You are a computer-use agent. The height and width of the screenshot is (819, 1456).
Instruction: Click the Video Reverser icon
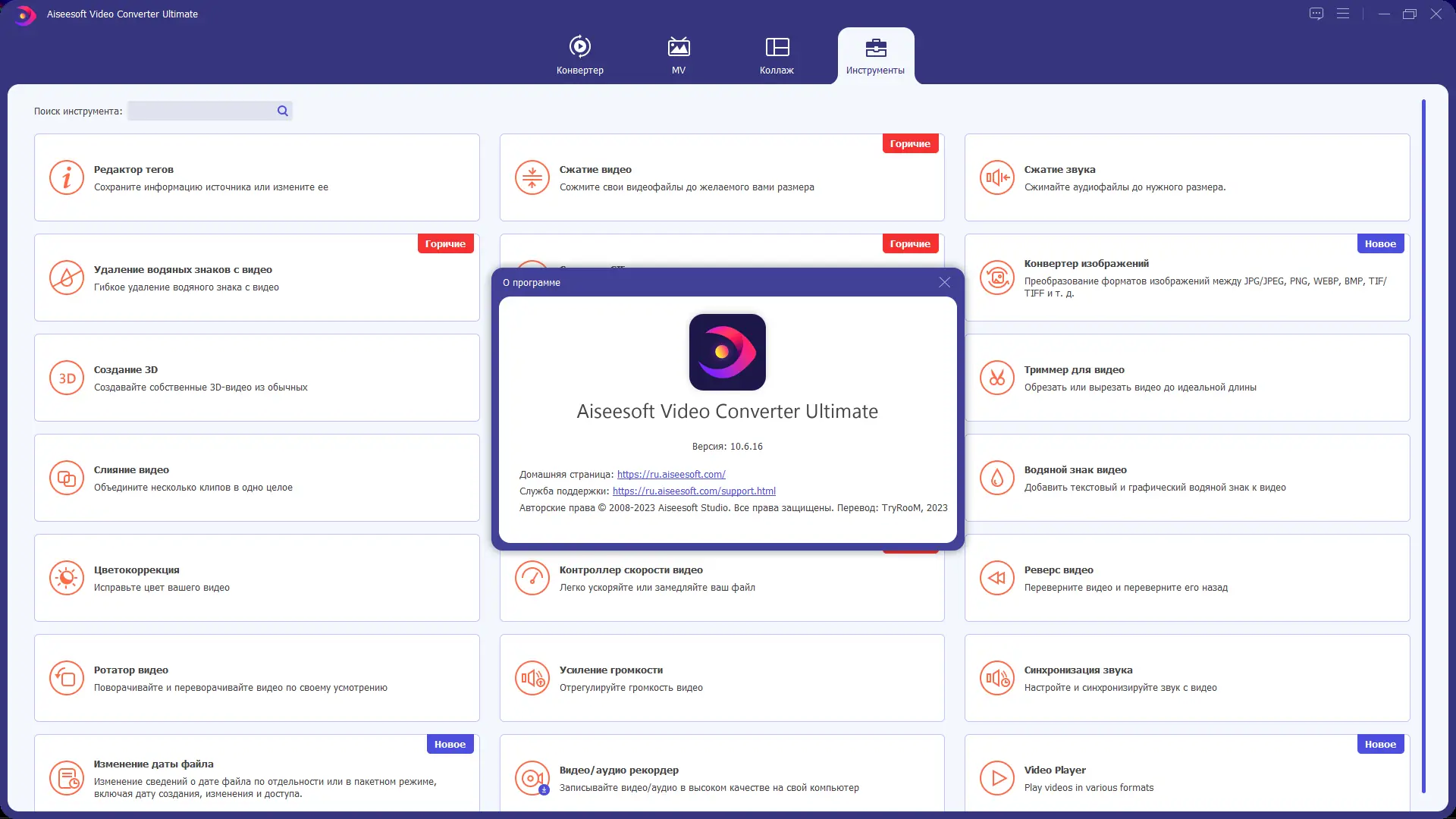(x=996, y=579)
